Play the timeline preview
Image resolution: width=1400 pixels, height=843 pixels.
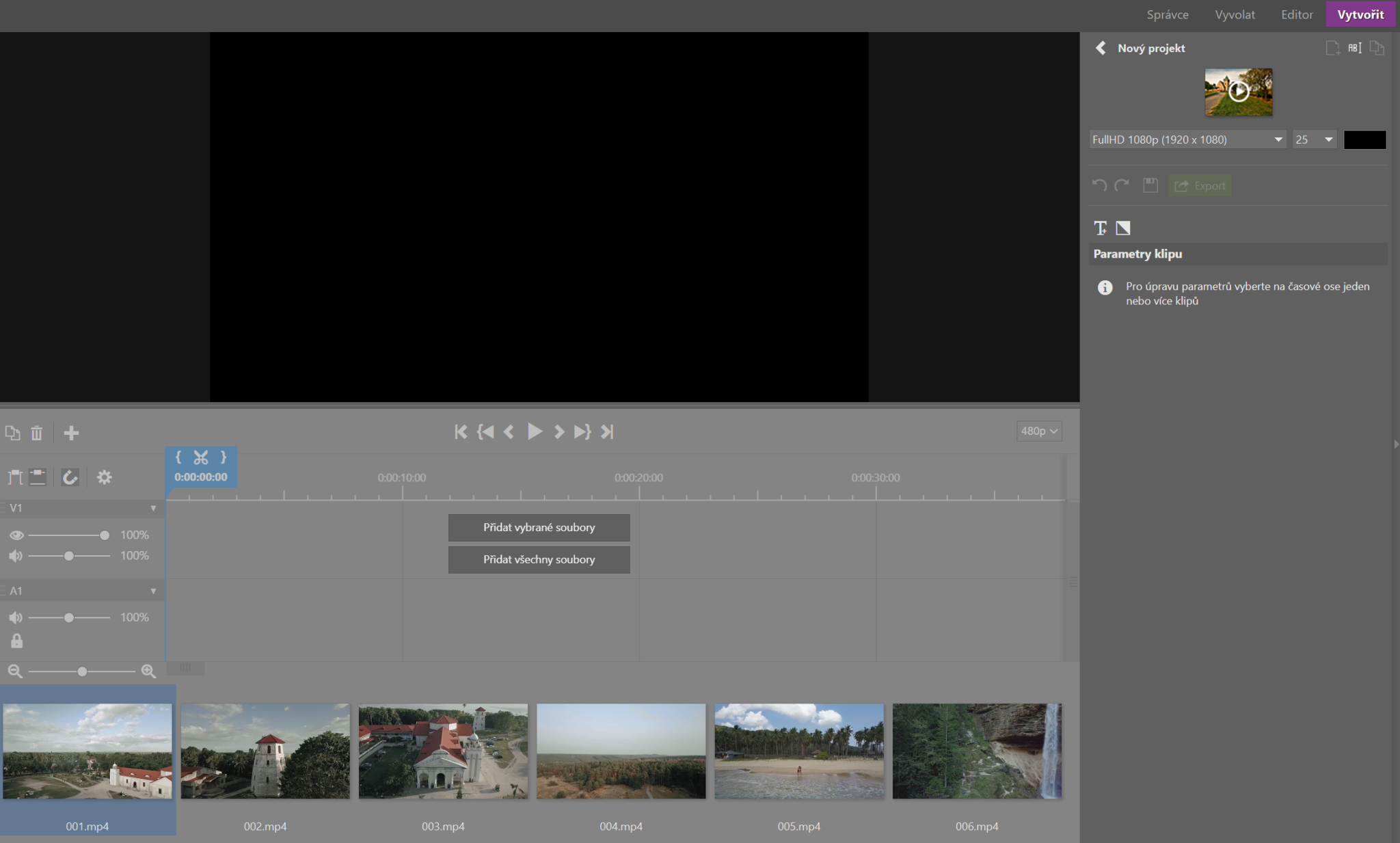535,431
